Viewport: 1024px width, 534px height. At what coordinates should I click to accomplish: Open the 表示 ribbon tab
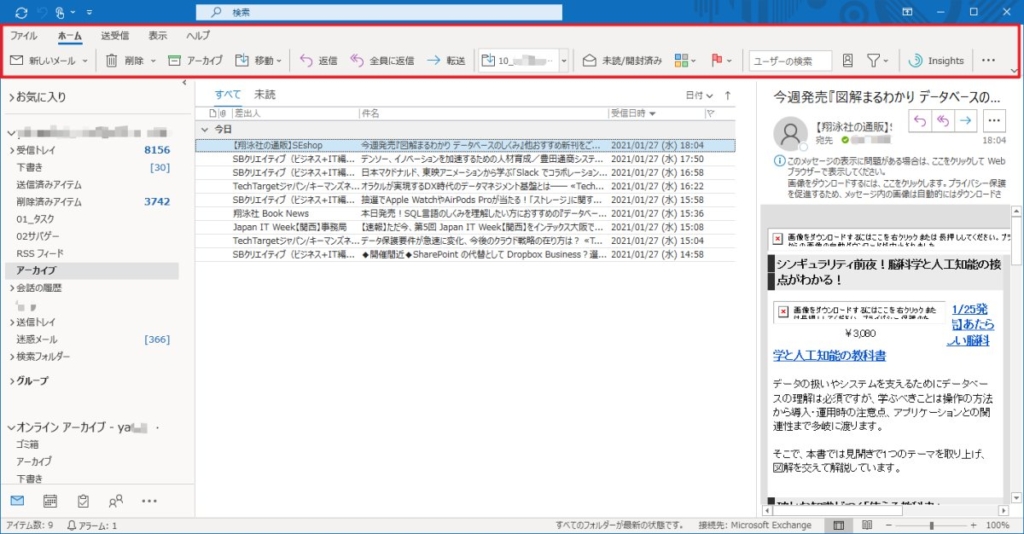(157, 36)
